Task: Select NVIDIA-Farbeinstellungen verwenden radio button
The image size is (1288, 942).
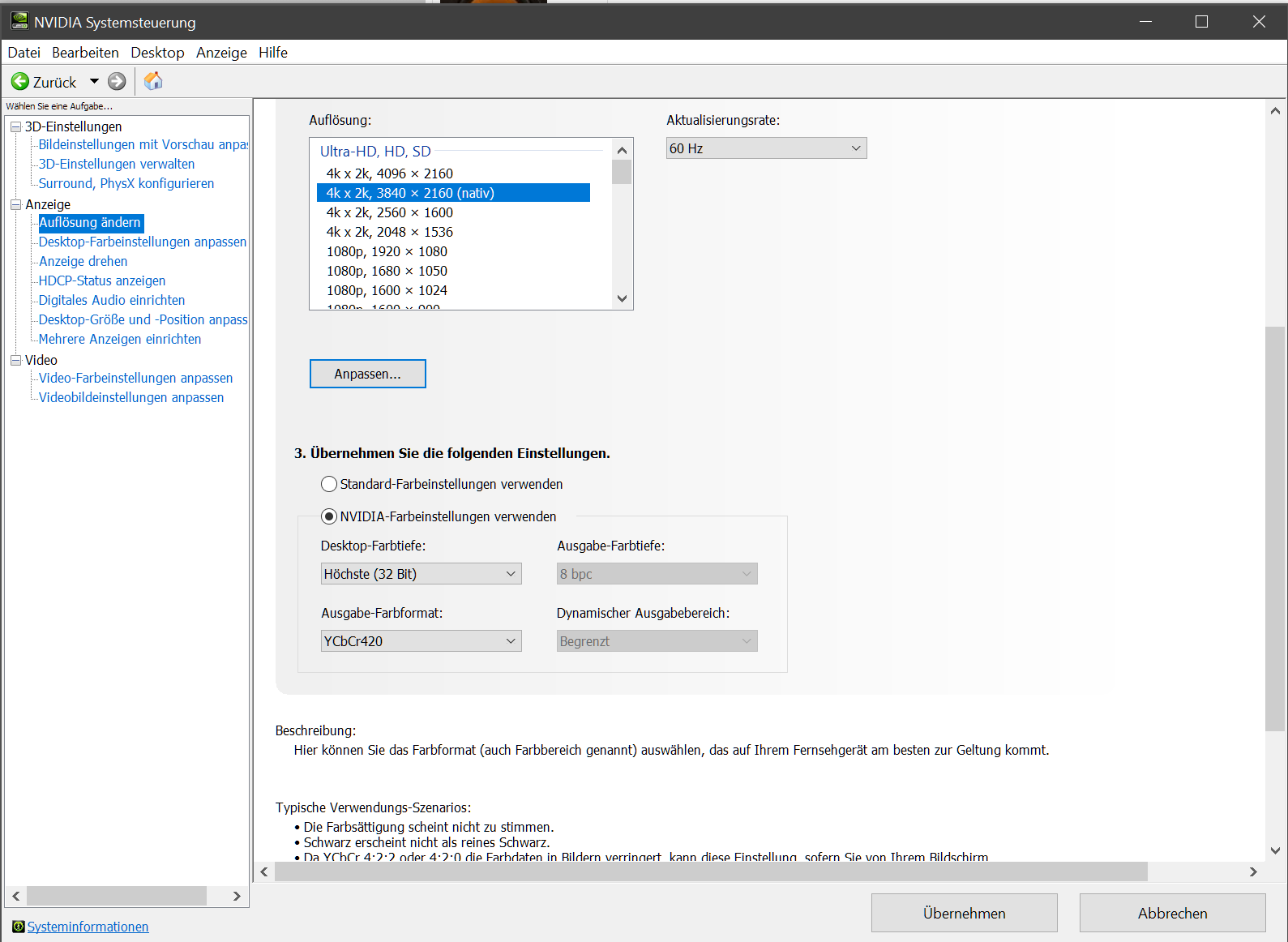Action: [x=329, y=516]
